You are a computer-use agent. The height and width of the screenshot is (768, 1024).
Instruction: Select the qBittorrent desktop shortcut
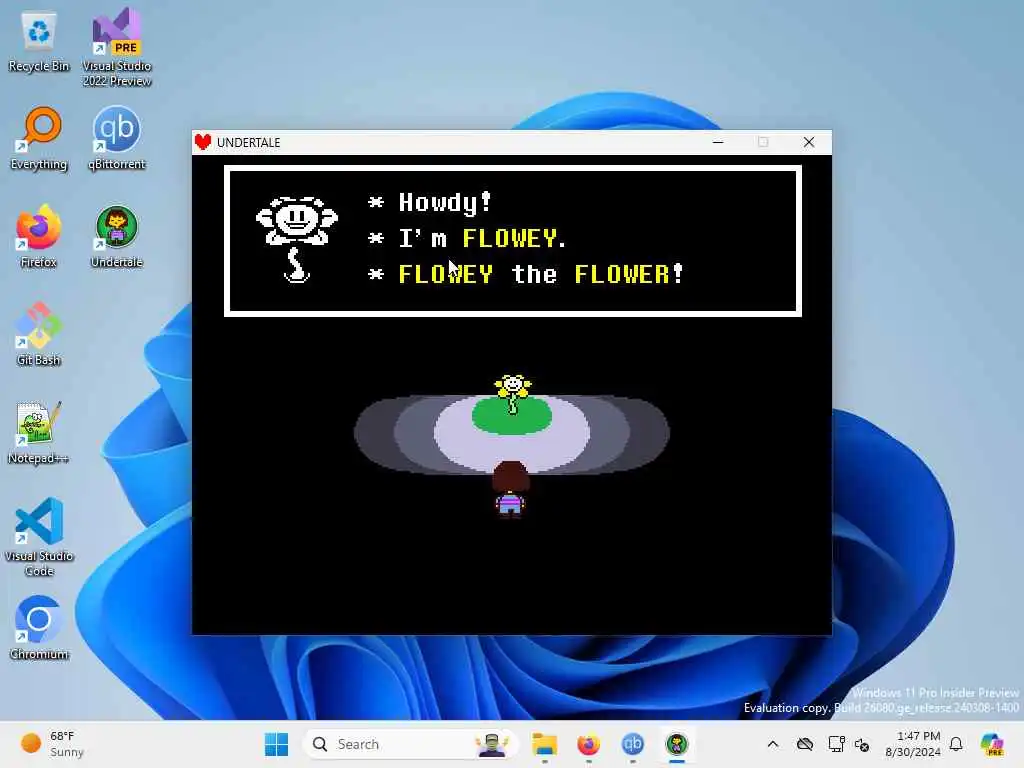click(x=116, y=138)
